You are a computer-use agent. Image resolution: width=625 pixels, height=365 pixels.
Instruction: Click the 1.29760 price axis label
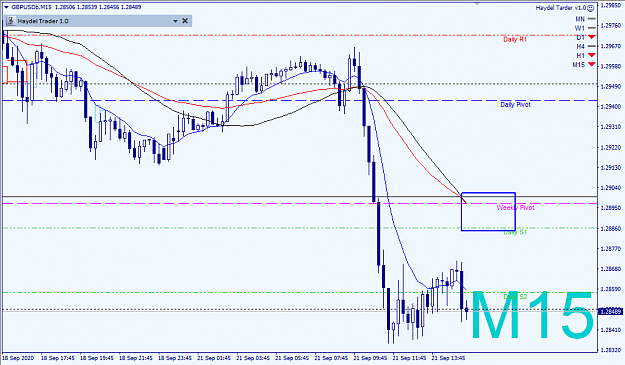(611, 26)
